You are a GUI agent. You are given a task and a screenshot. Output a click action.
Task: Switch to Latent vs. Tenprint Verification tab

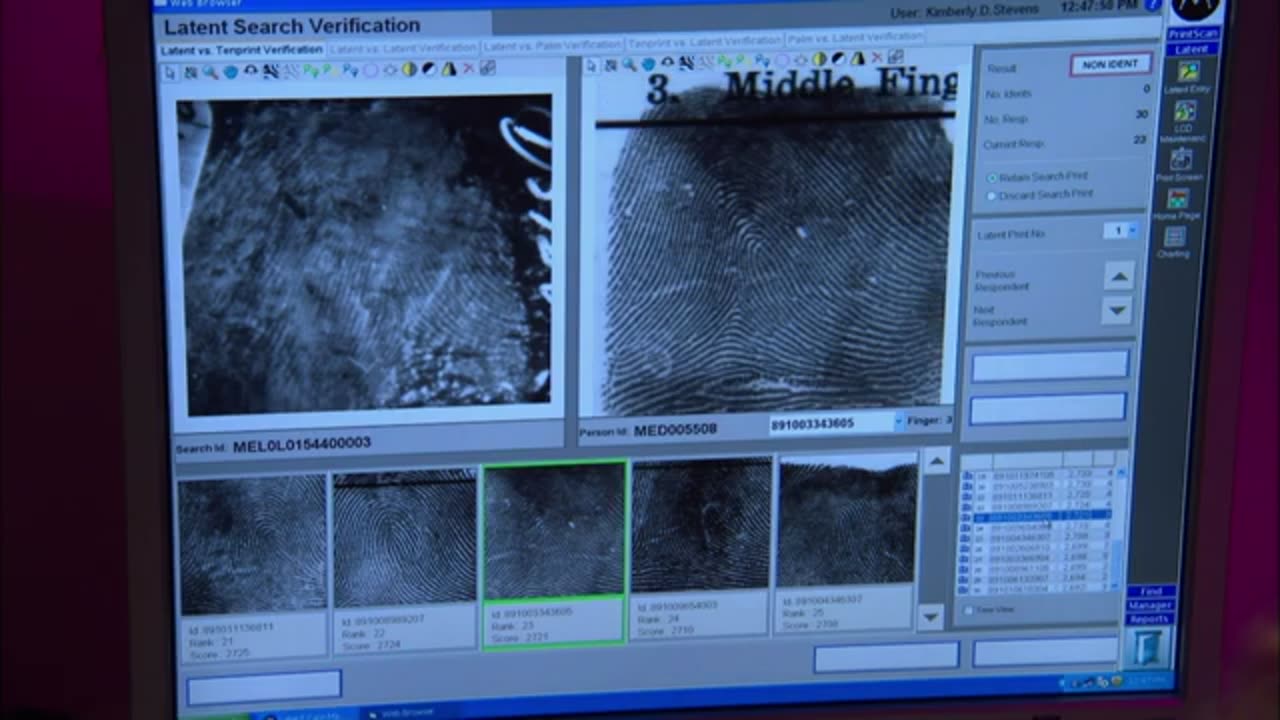pos(241,50)
